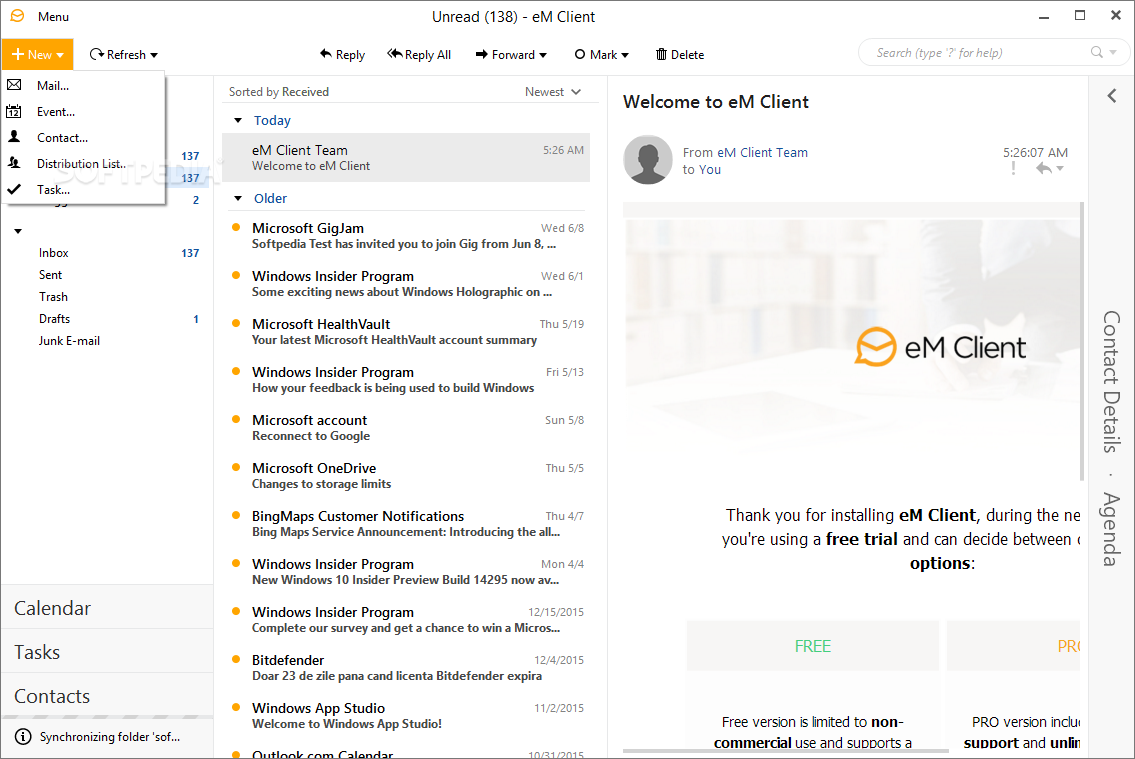Click the importance exclamation flag in message header
The image size is (1135, 759).
[1013, 169]
